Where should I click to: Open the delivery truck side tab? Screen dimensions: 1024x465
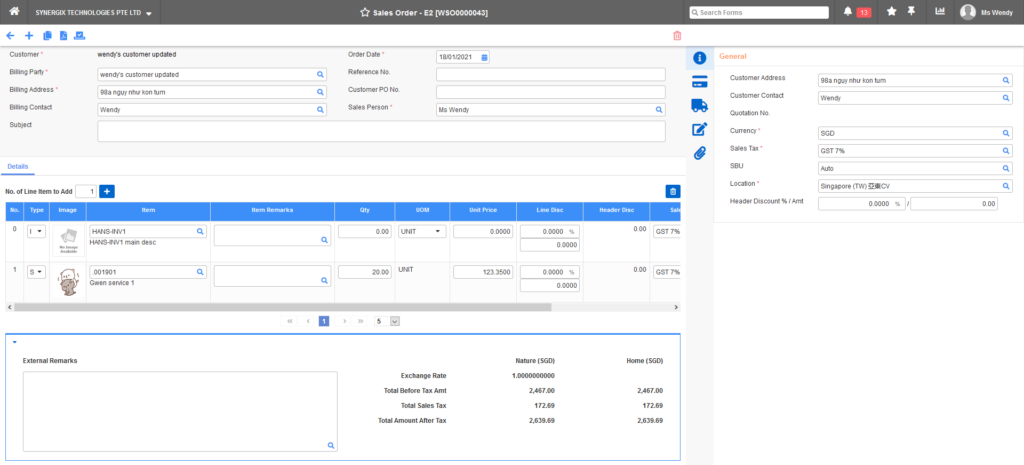pos(699,104)
